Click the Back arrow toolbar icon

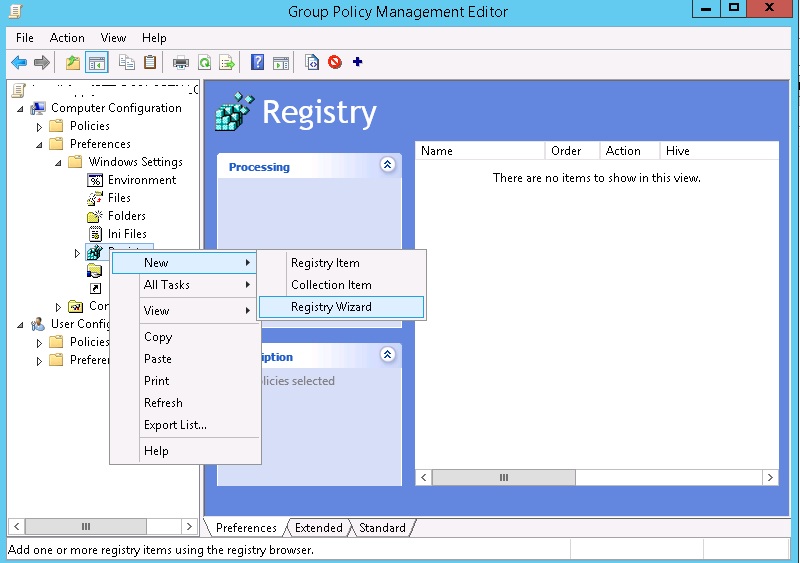pos(18,62)
